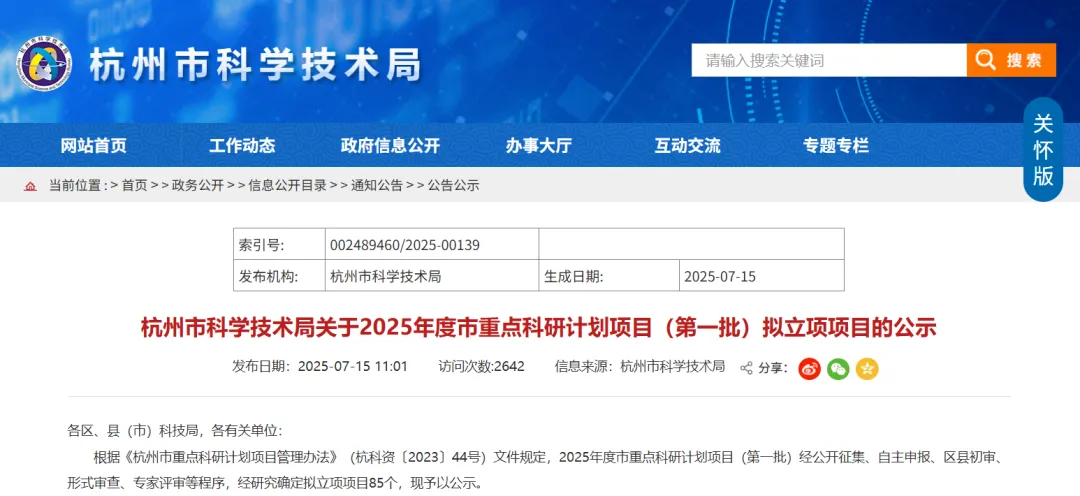The height and width of the screenshot is (496, 1080).
Task: Expand the 互动交流 nav section
Action: pyautogui.click(x=687, y=146)
